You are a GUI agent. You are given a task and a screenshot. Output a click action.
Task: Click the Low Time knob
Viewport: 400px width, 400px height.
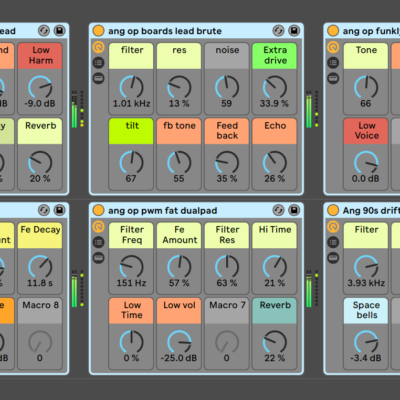(131, 342)
